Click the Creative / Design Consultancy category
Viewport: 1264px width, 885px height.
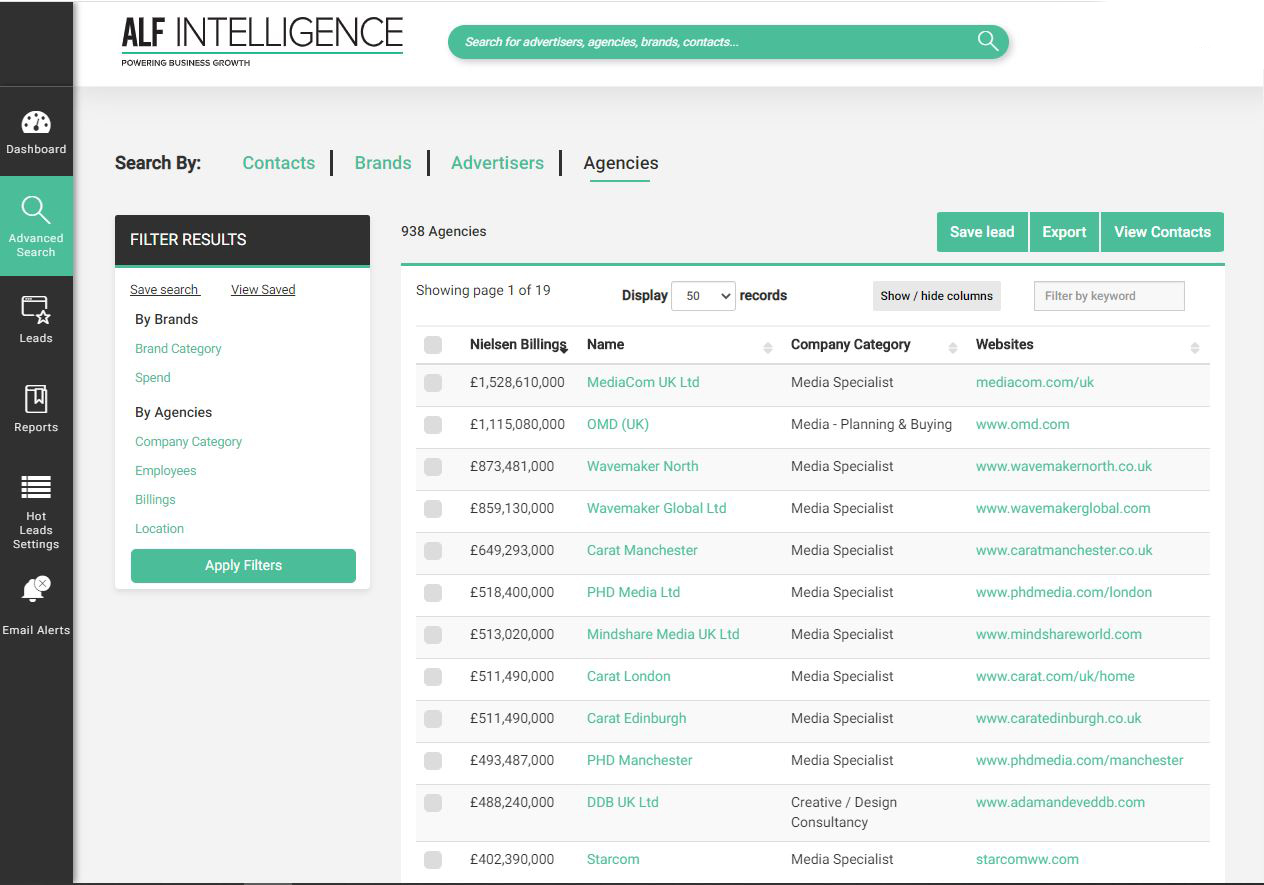(x=844, y=813)
